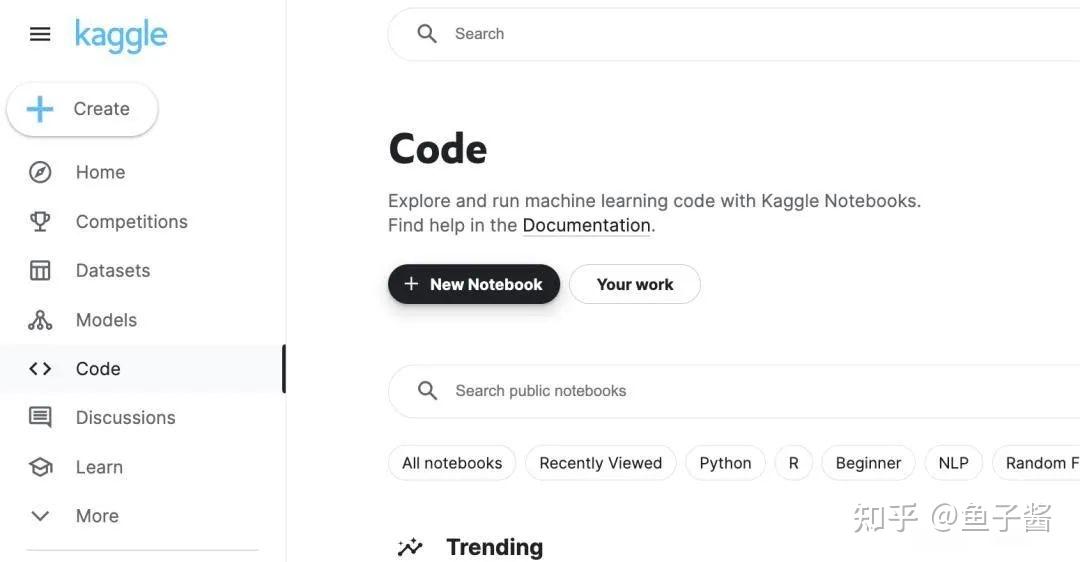The width and height of the screenshot is (1080, 562).
Task: Filter notebooks by Python
Action: click(x=725, y=463)
